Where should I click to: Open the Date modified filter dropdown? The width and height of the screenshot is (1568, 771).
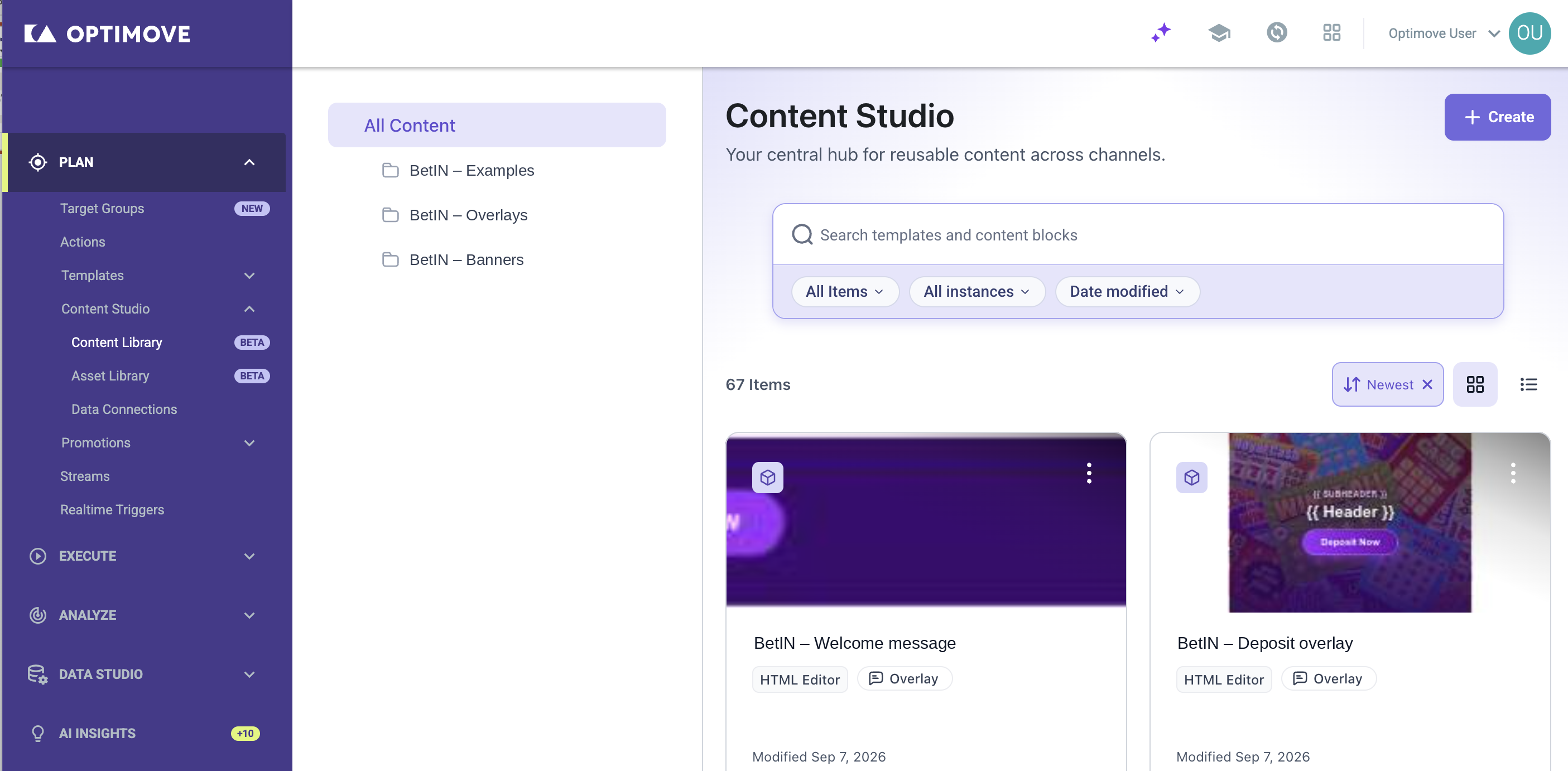tap(1127, 291)
